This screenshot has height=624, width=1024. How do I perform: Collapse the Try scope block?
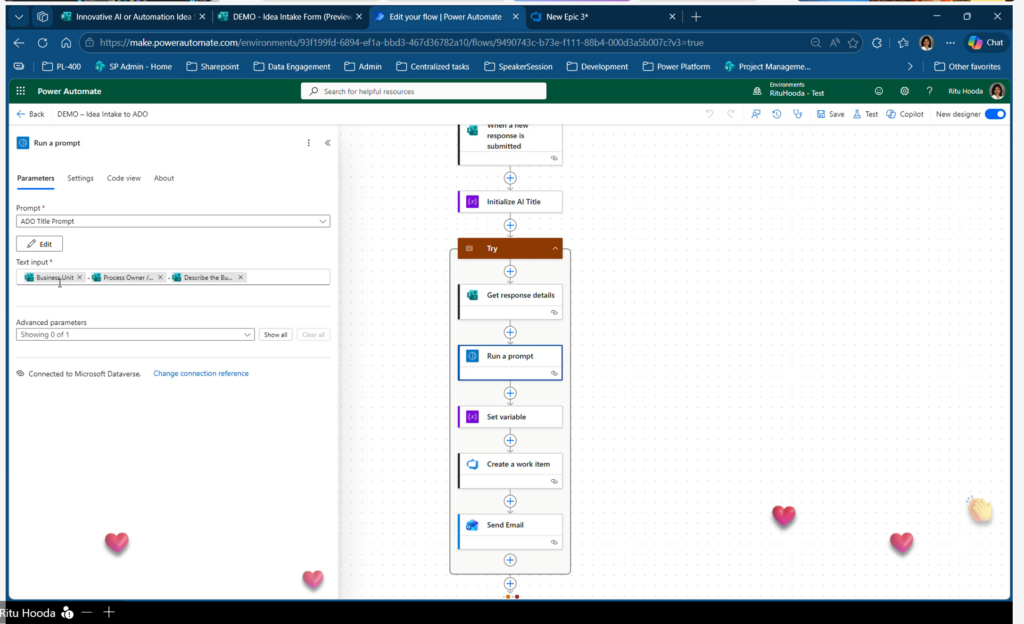click(554, 248)
